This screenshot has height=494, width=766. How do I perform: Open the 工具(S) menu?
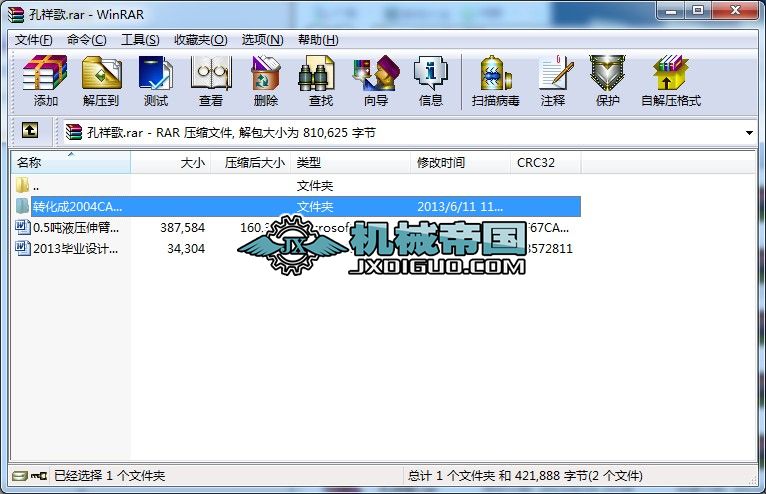140,40
